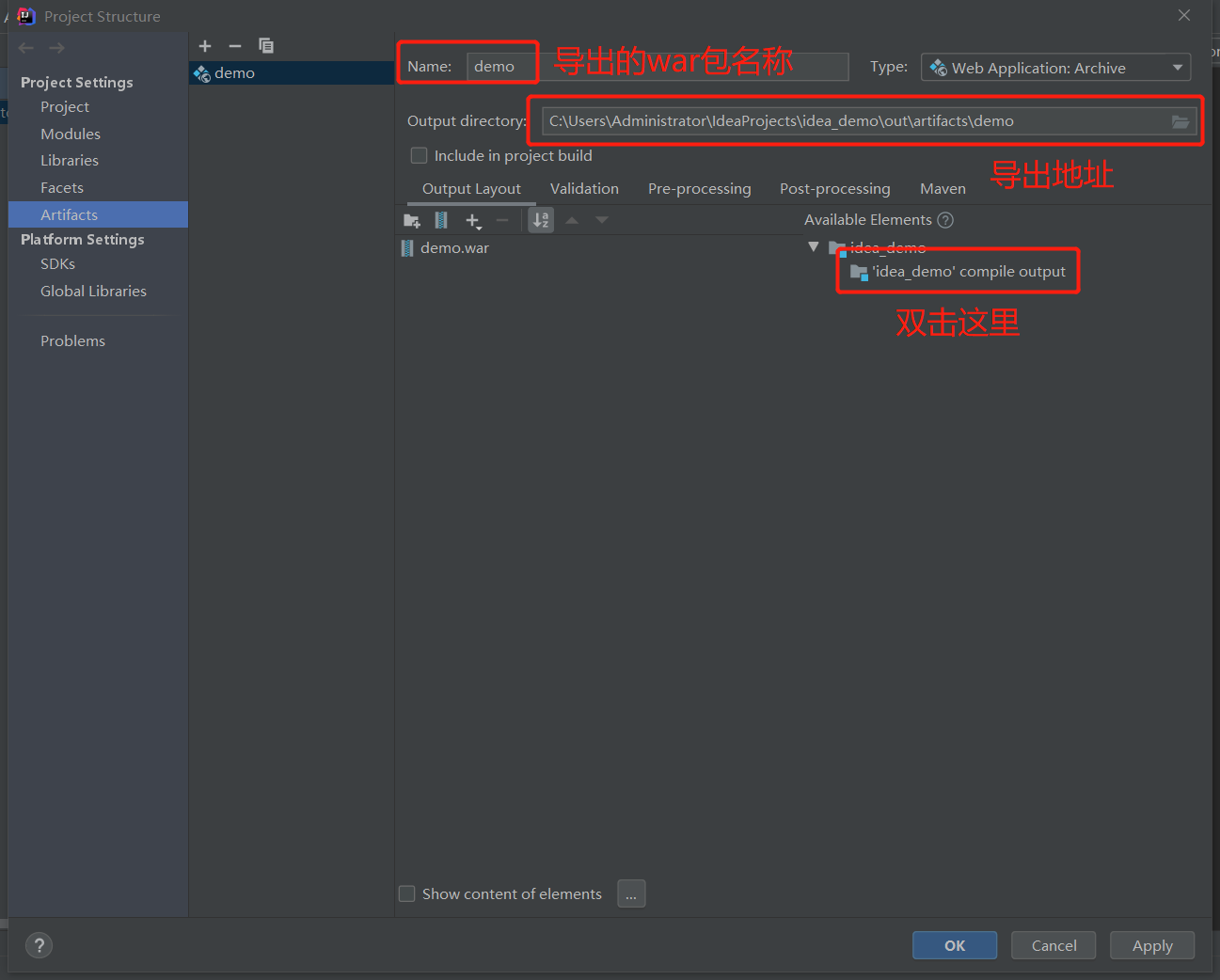1220x980 pixels.
Task: Open the Problems section
Action: coord(72,340)
